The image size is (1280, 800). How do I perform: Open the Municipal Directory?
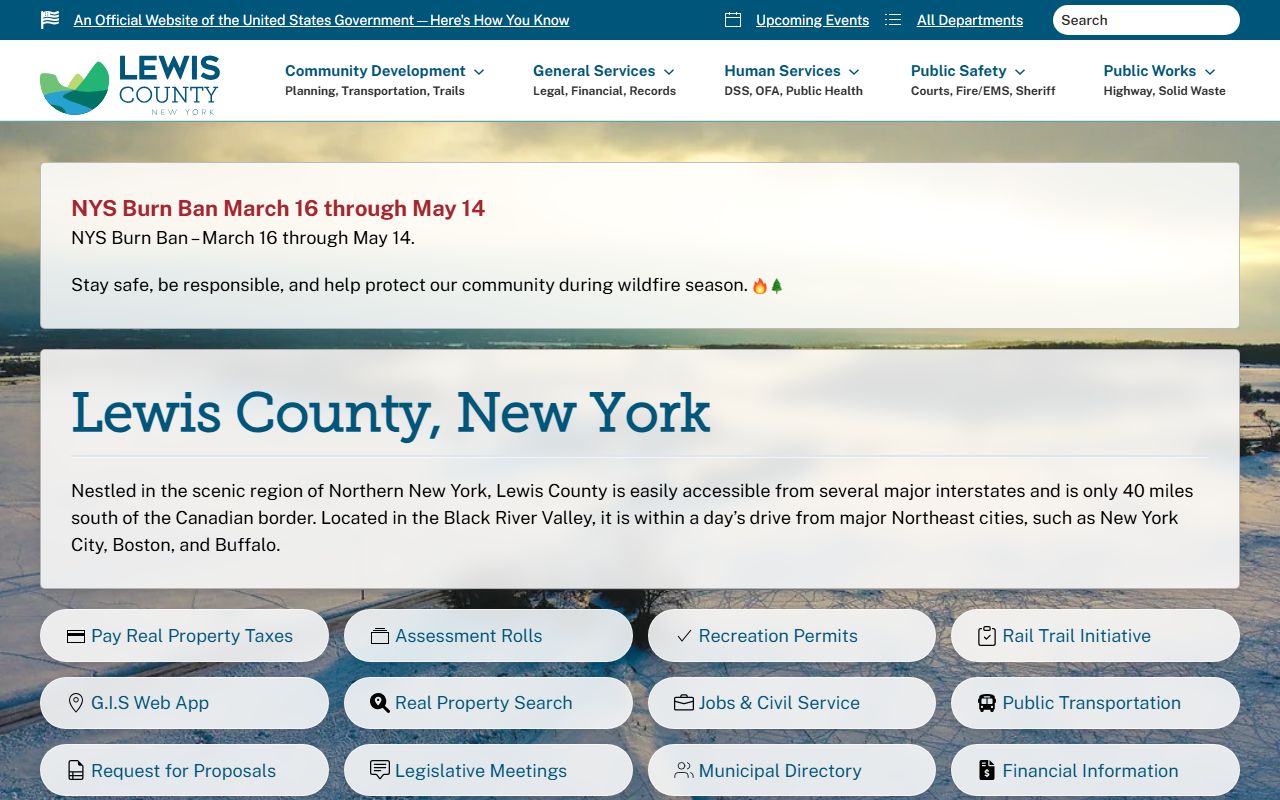[x=792, y=771]
